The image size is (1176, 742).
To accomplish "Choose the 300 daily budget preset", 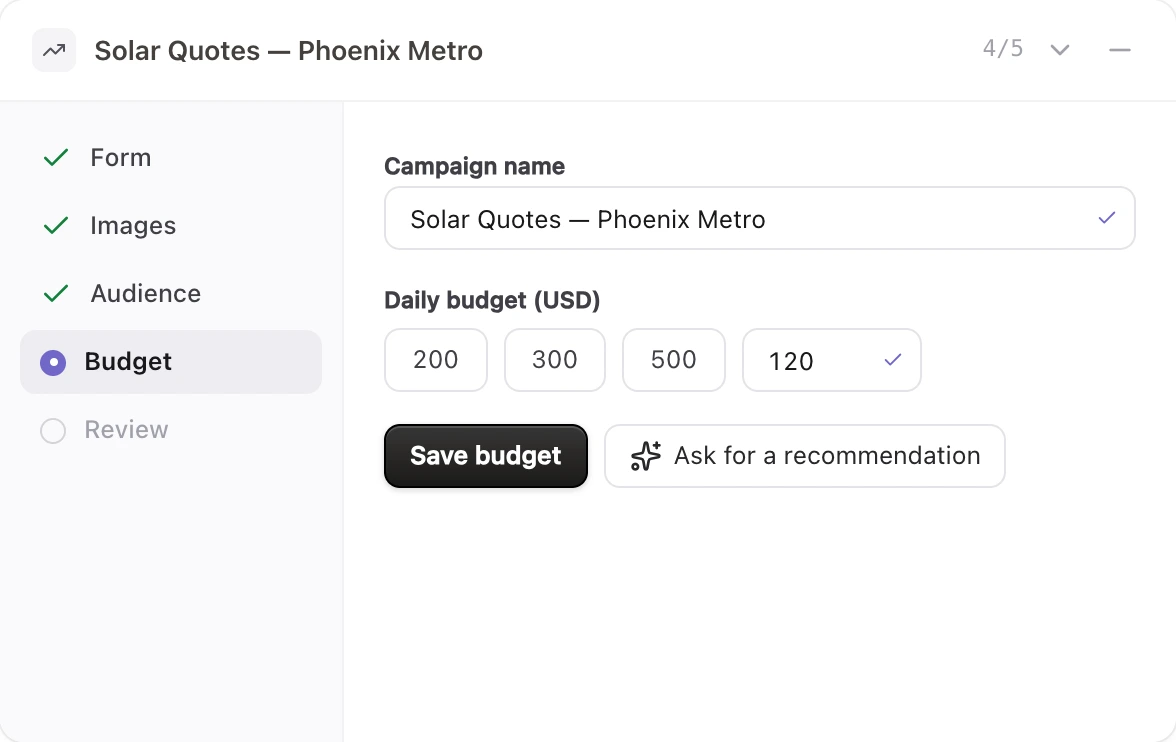I will click(555, 360).
